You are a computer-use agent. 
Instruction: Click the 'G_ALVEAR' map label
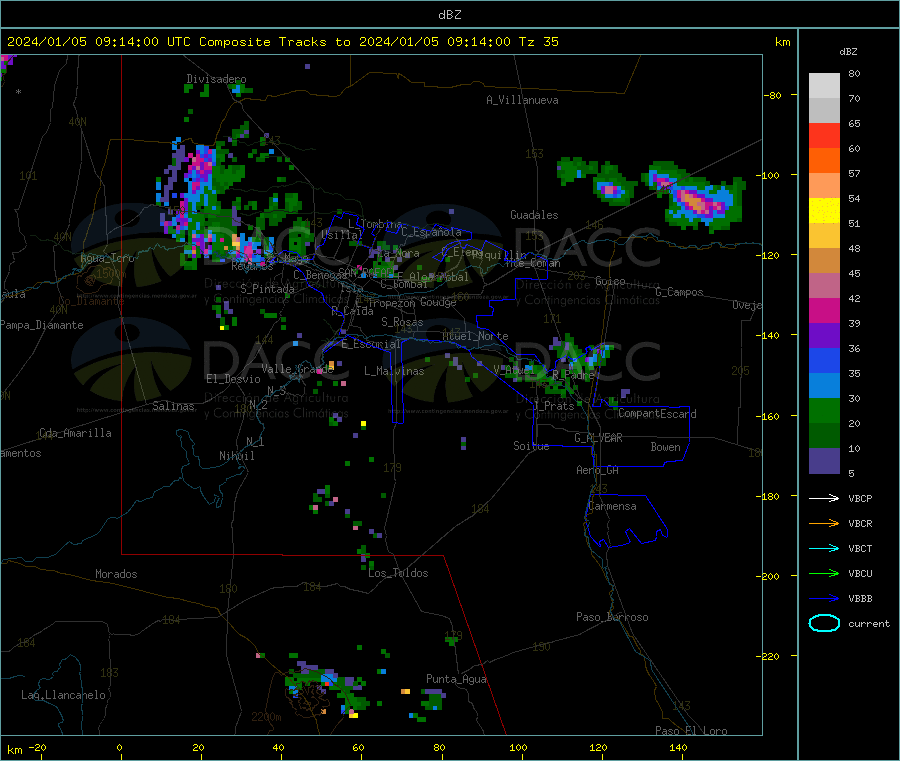coord(598,438)
